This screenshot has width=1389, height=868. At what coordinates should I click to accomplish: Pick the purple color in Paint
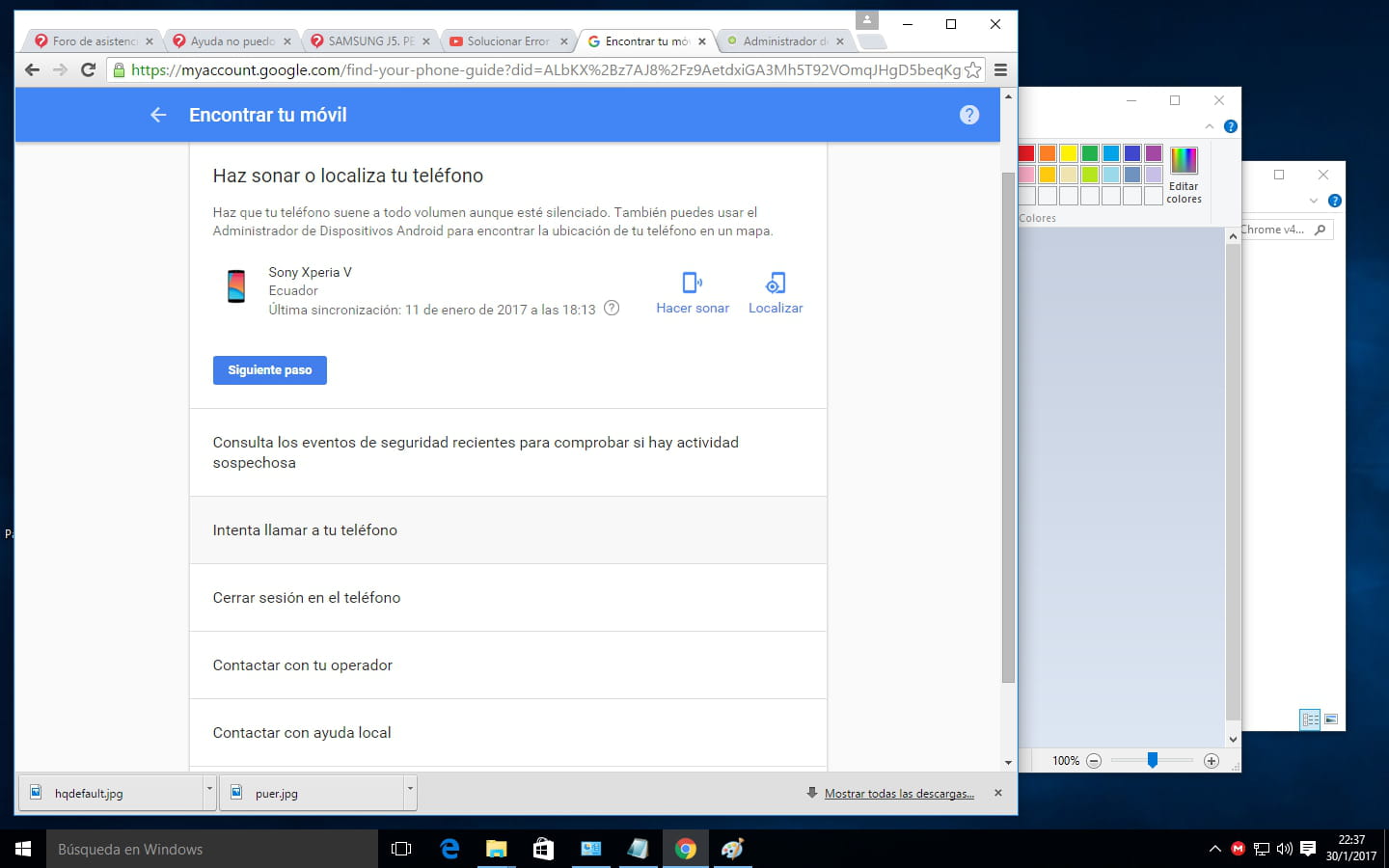pos(1154,153)
